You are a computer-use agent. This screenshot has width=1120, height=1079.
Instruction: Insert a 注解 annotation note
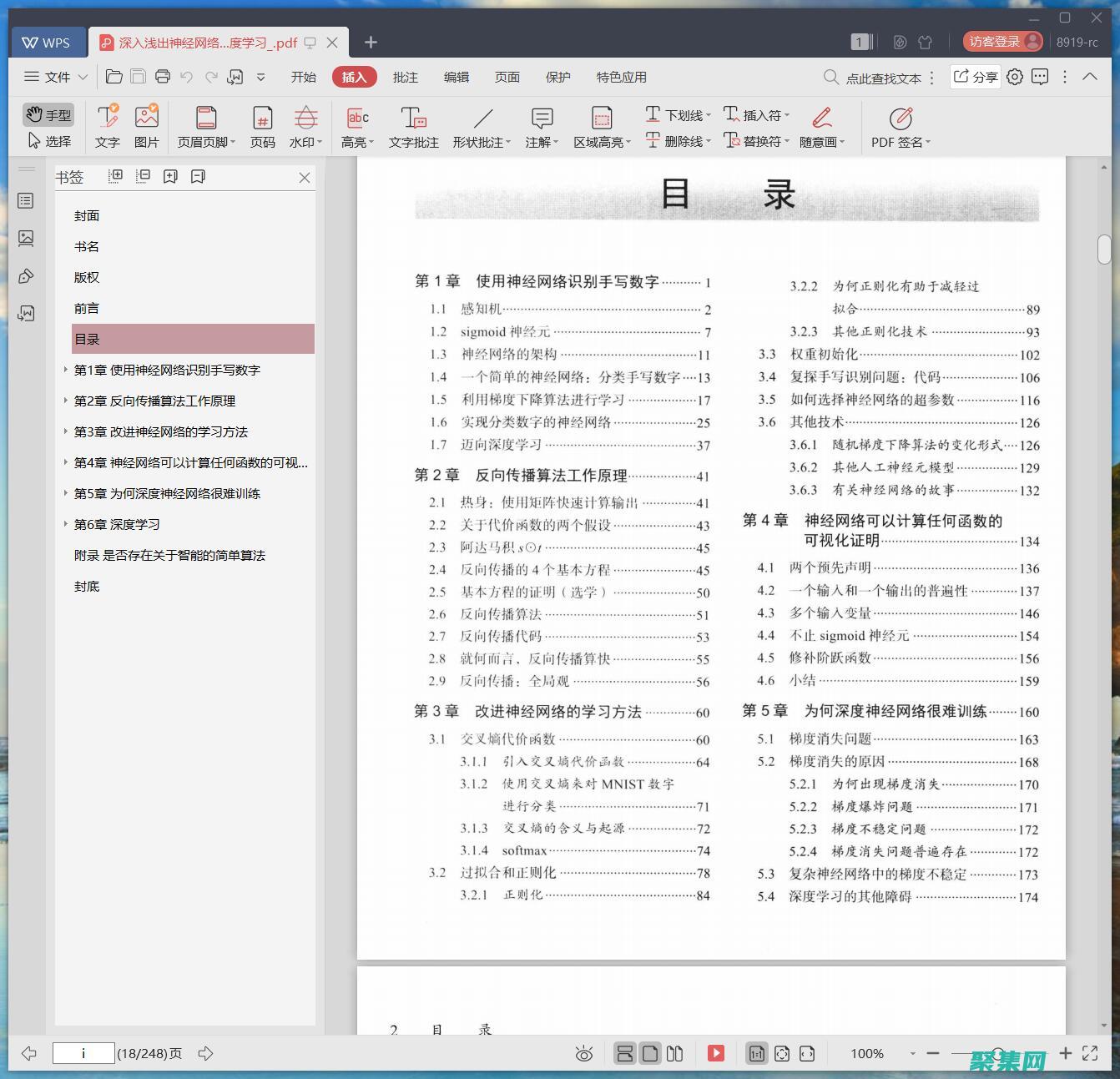[x=541, y=126]
